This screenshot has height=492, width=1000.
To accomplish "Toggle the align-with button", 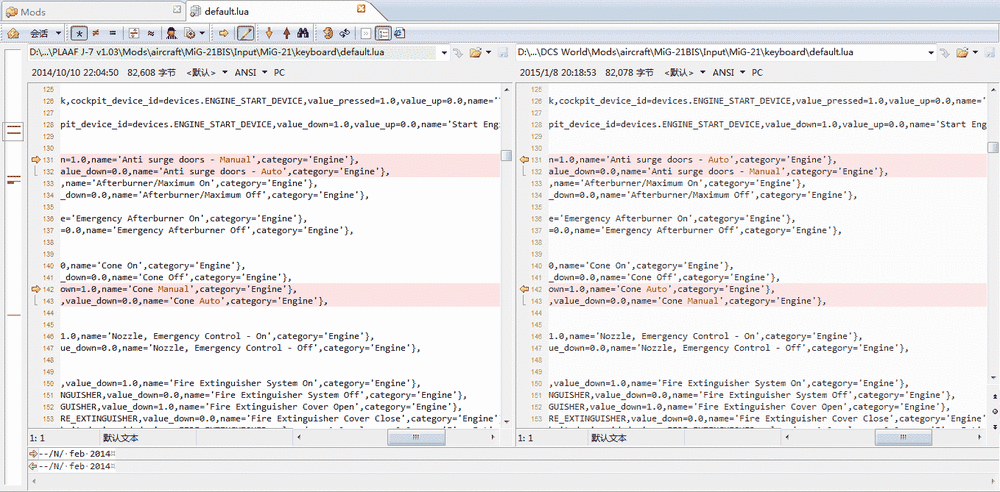I will pyautogui.click(x=365, y=33).
